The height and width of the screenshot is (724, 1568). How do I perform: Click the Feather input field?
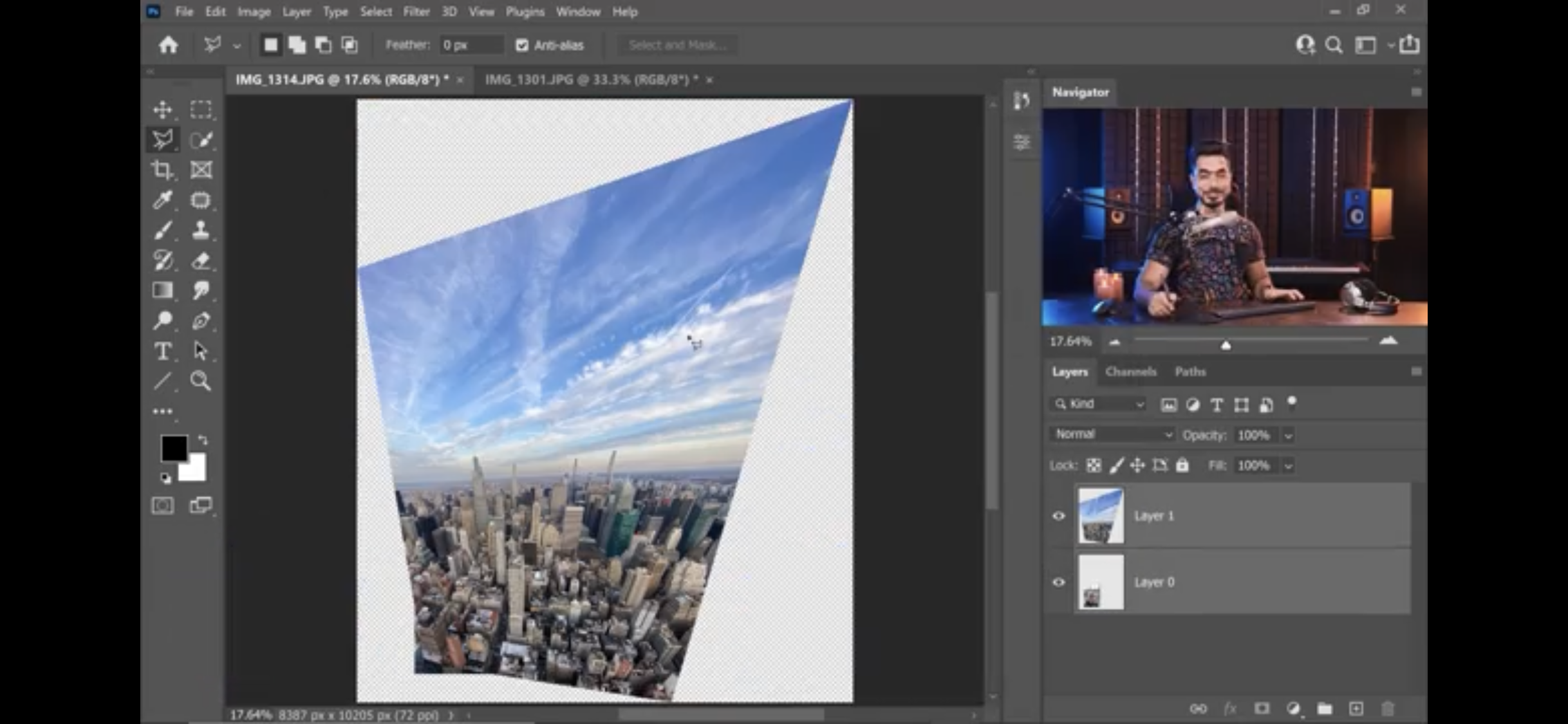[x=471, y=45]
